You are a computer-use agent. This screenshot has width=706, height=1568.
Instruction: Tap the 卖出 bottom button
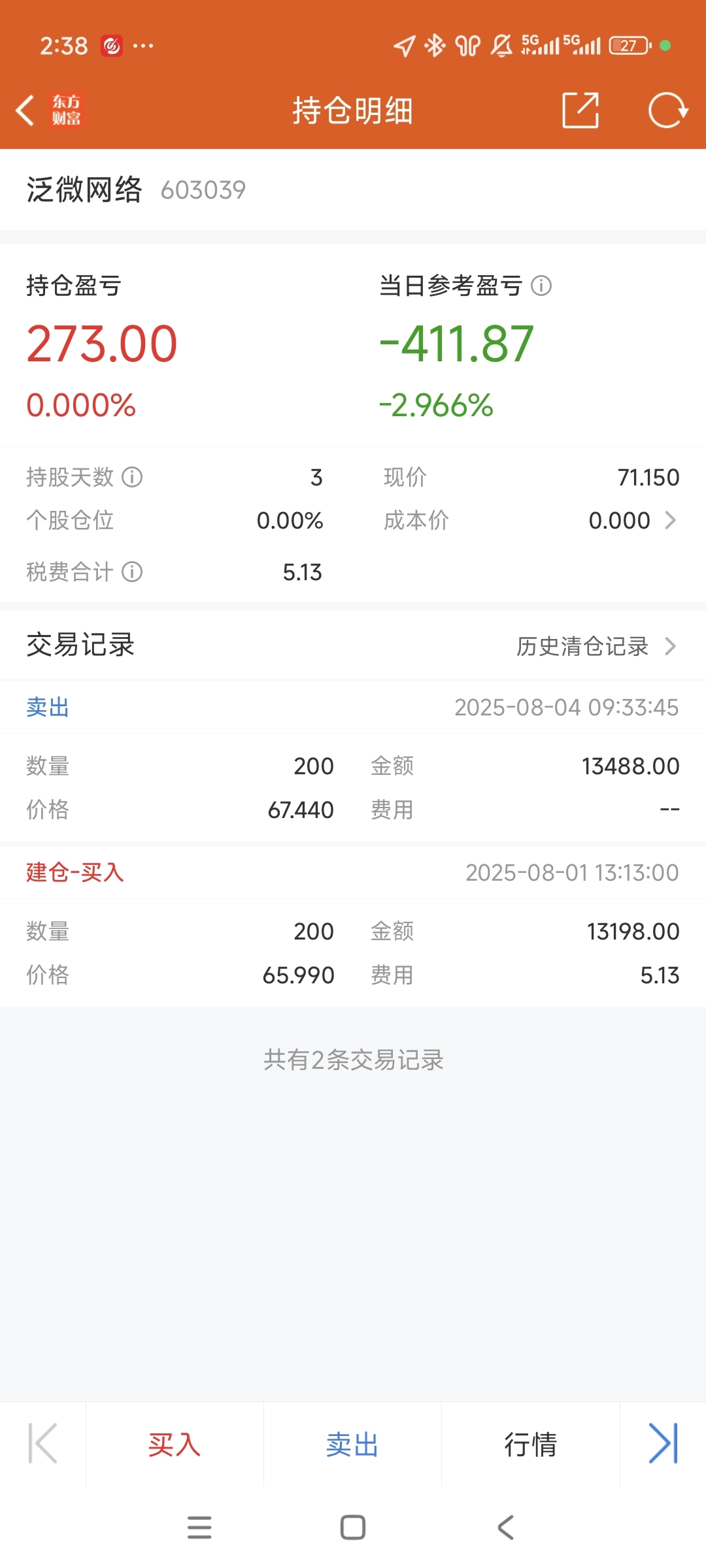click(x=352, y=1445)
